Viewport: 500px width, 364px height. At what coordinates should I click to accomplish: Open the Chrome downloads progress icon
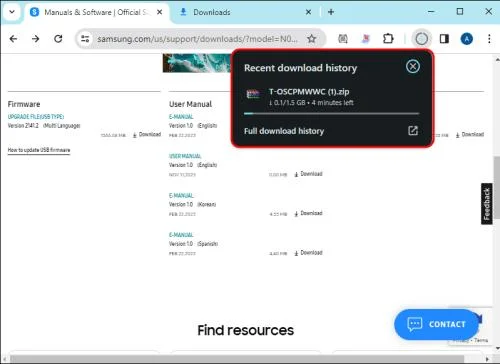coord(421,39)
